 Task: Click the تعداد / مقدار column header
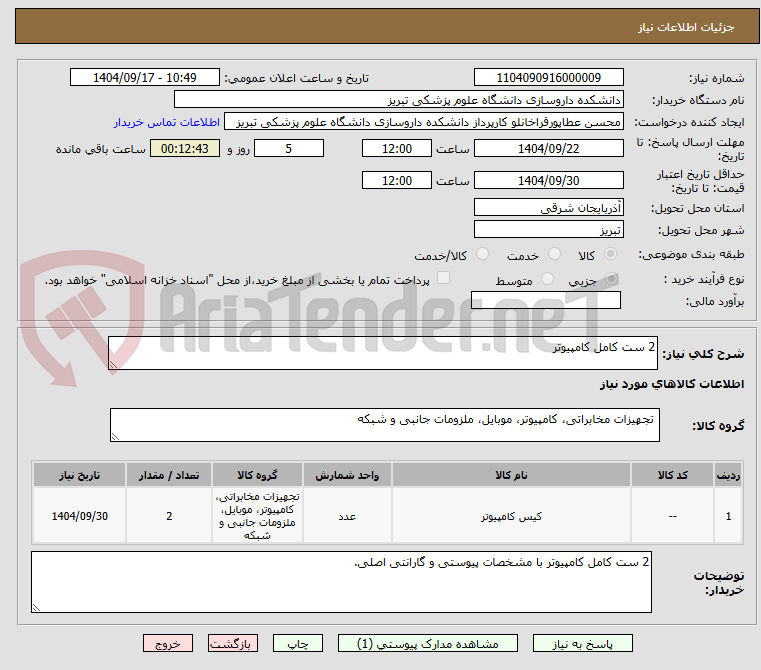click(x=169, y=475)
